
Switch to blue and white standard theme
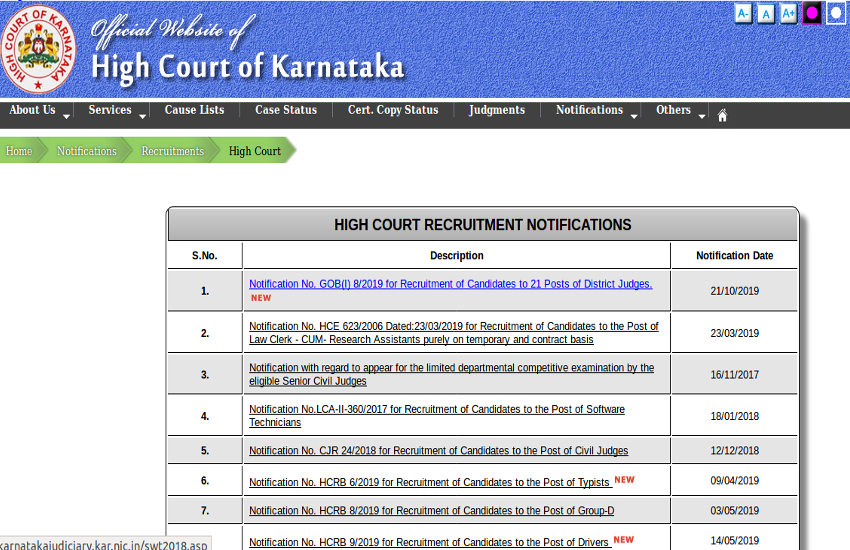point(835,13)
